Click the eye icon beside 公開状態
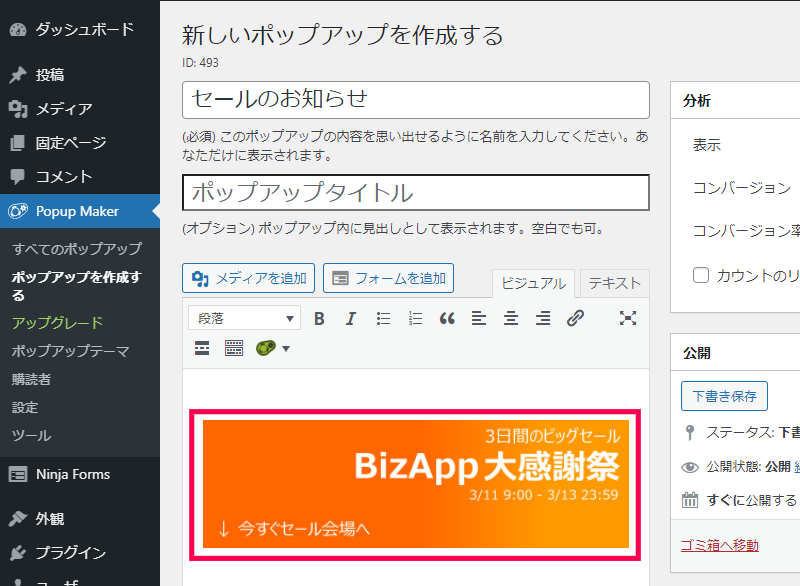800x586 pixels. [690, 467]
